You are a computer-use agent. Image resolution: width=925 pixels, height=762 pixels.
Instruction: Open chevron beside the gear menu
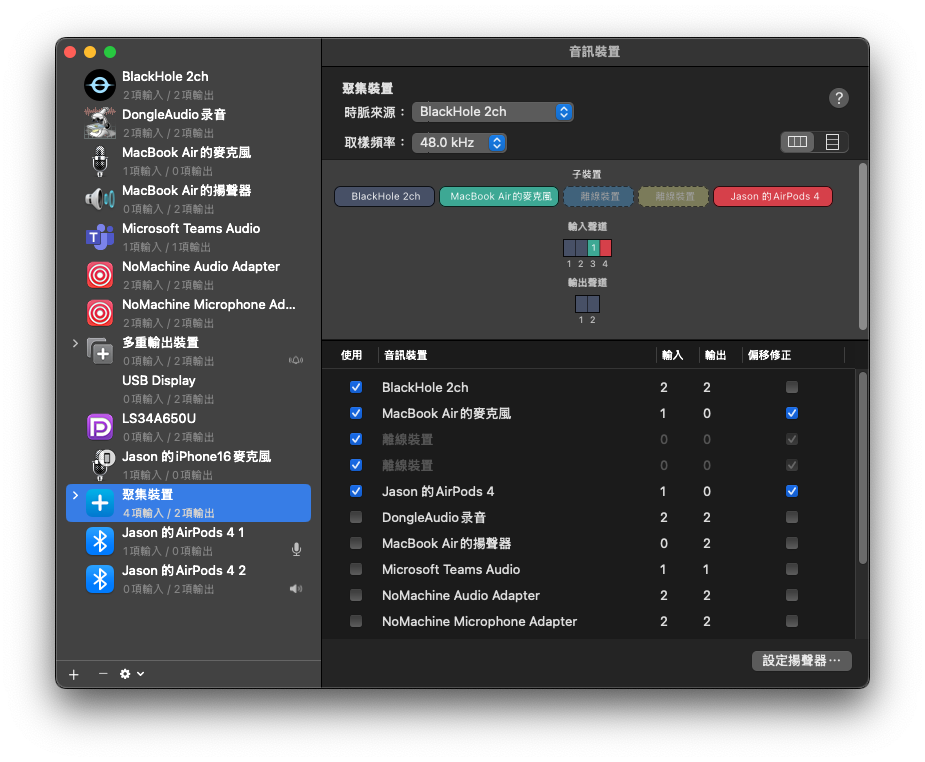pyautogui.click(x=140, y=674)
